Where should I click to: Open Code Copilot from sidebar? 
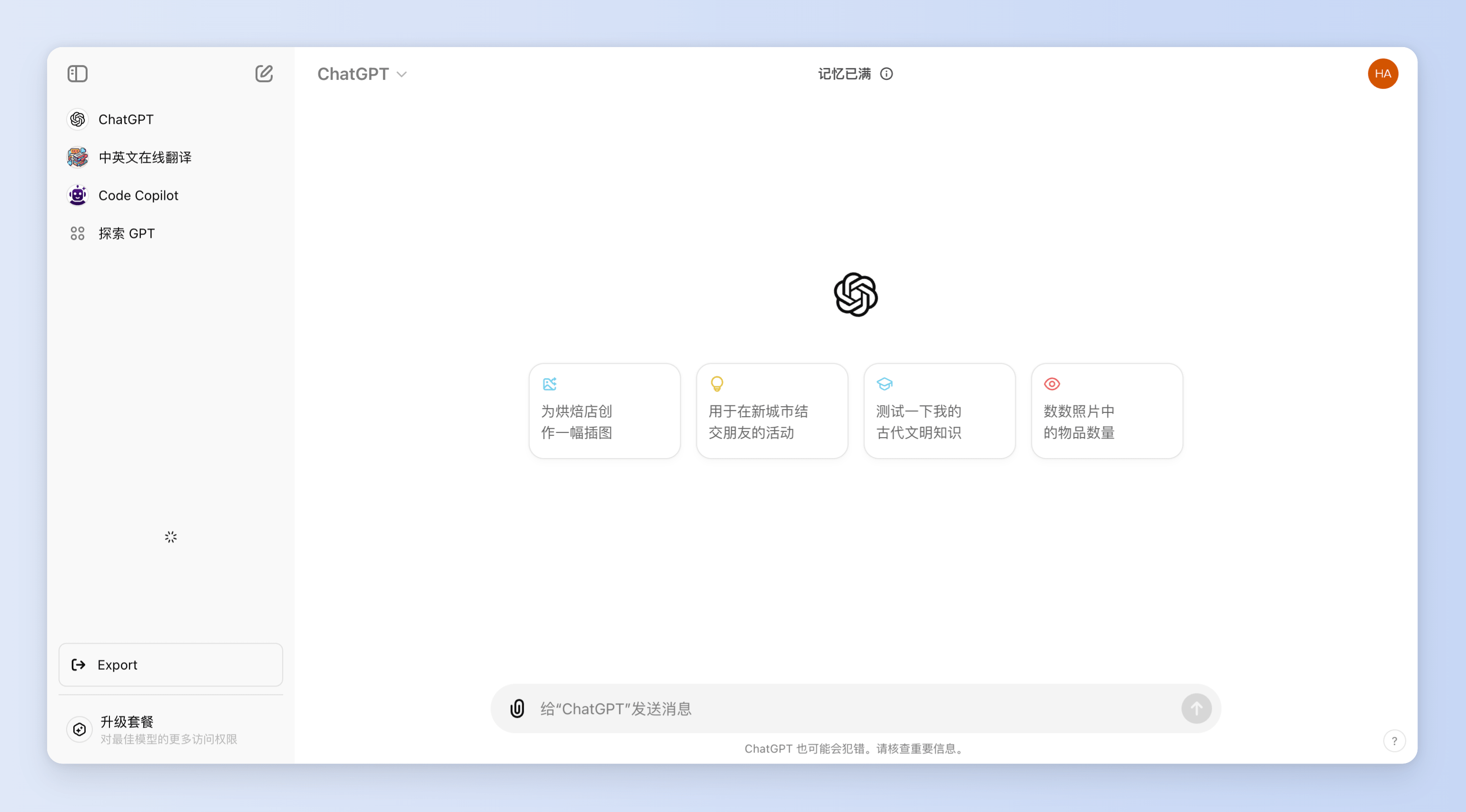point(139,196)
